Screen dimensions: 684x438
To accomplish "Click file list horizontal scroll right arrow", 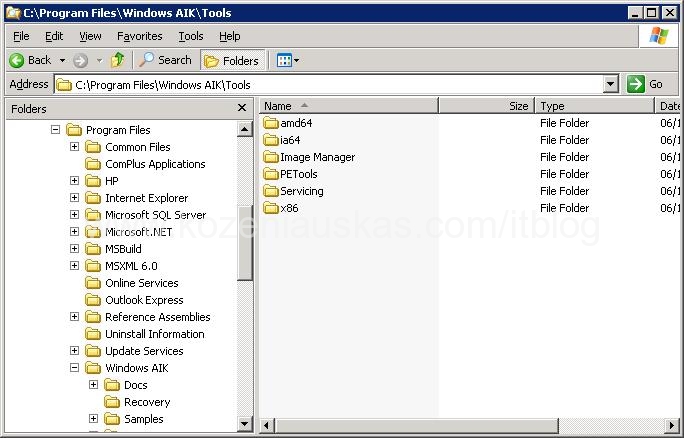I will (x=673, y=425).
